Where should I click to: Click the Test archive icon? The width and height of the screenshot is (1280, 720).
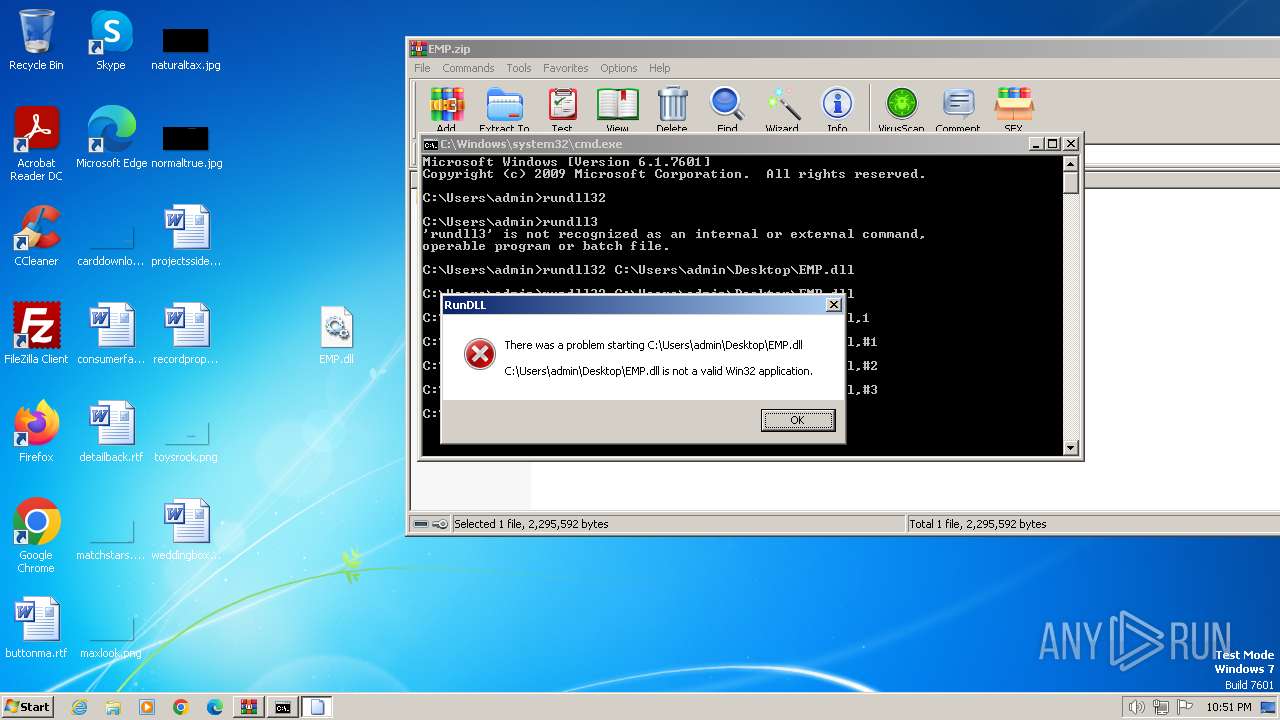point(562,108)
